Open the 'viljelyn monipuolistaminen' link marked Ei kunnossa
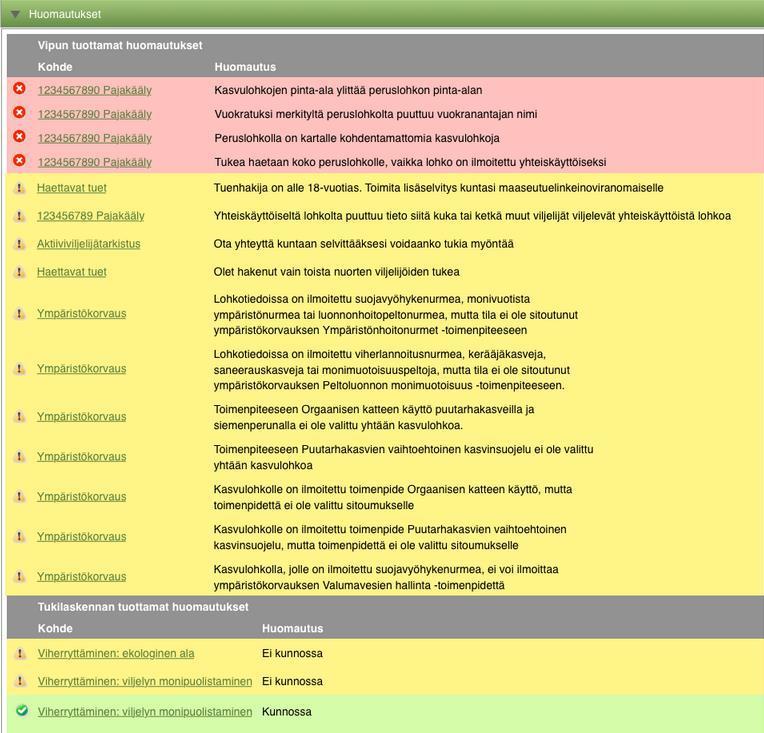This screenshot has height=733, width=764. click(x=145, y=681)
